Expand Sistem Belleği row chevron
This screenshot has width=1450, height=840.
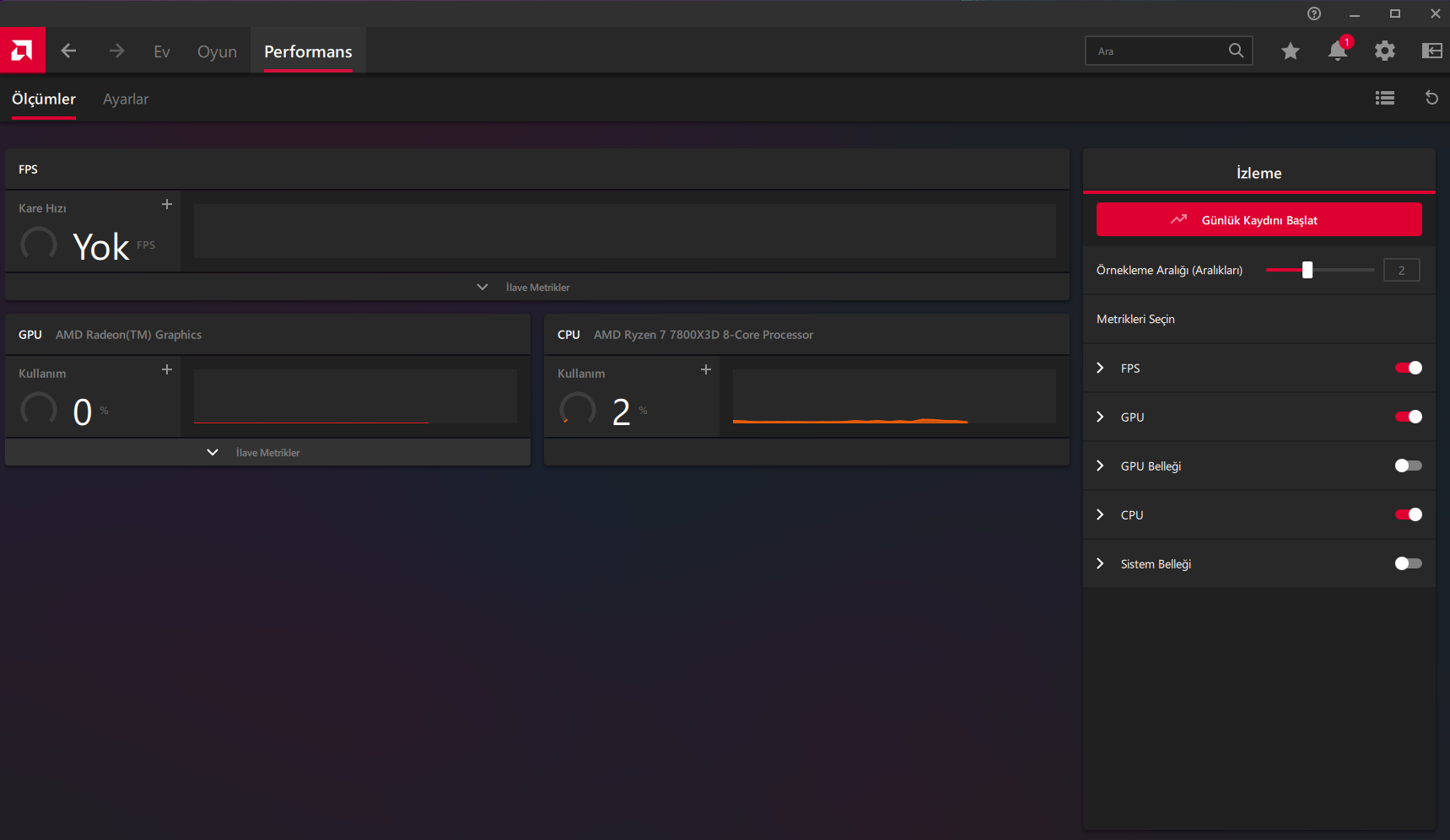1100,563
